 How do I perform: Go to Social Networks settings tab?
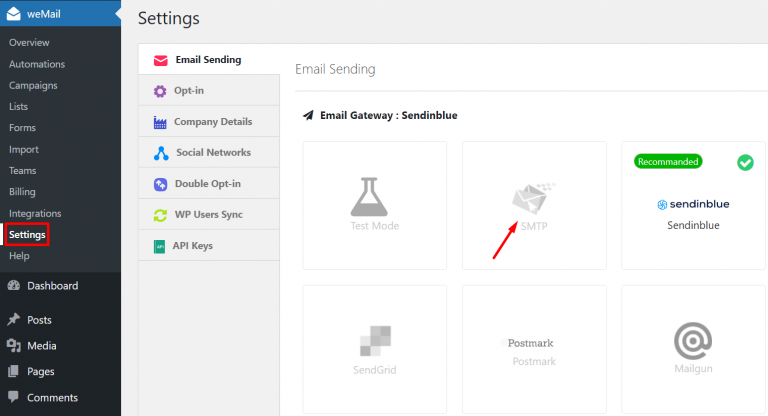point(212,153)
